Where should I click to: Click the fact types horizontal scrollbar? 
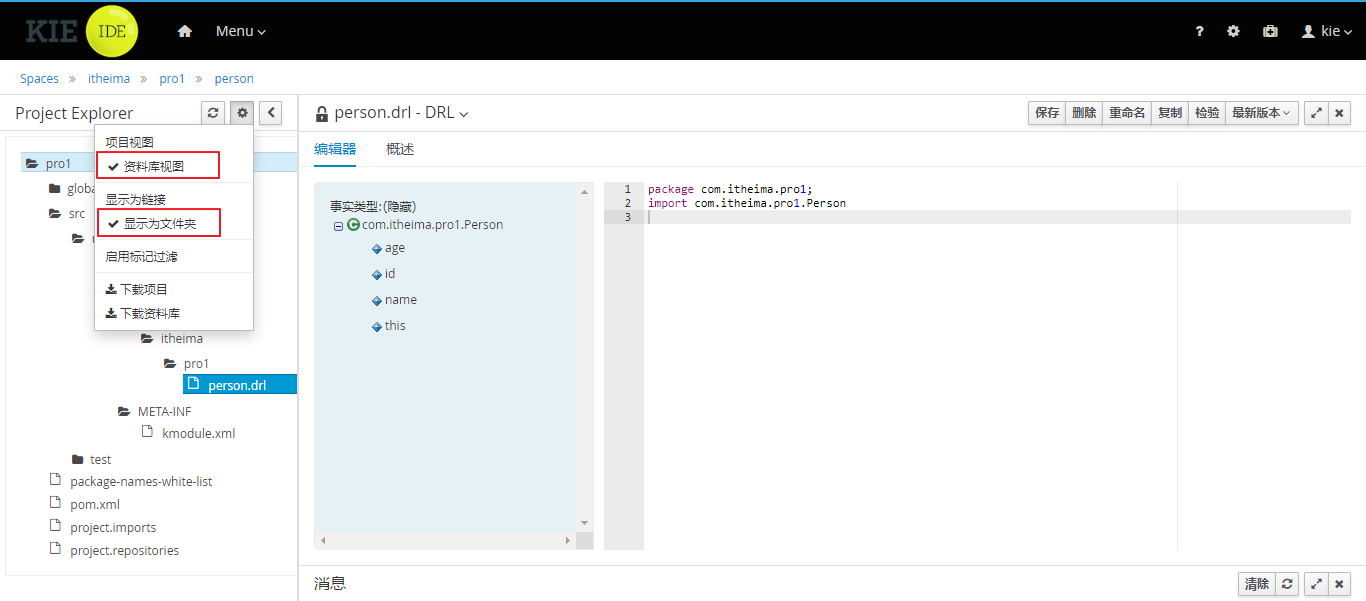pos(444,540)
